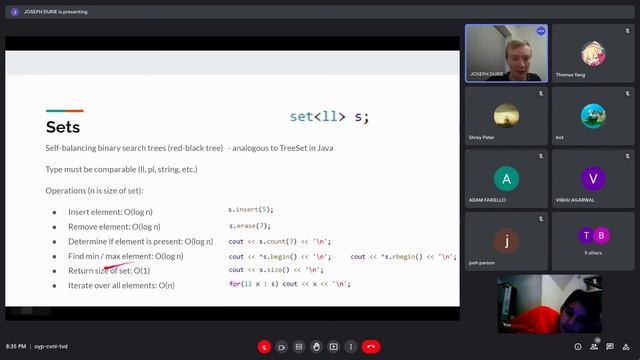This screenshot has width=640, height=360.
Task: Click the 'JOSEPH DURIE is presenting' banner text
Action: (x=56, y=12)
